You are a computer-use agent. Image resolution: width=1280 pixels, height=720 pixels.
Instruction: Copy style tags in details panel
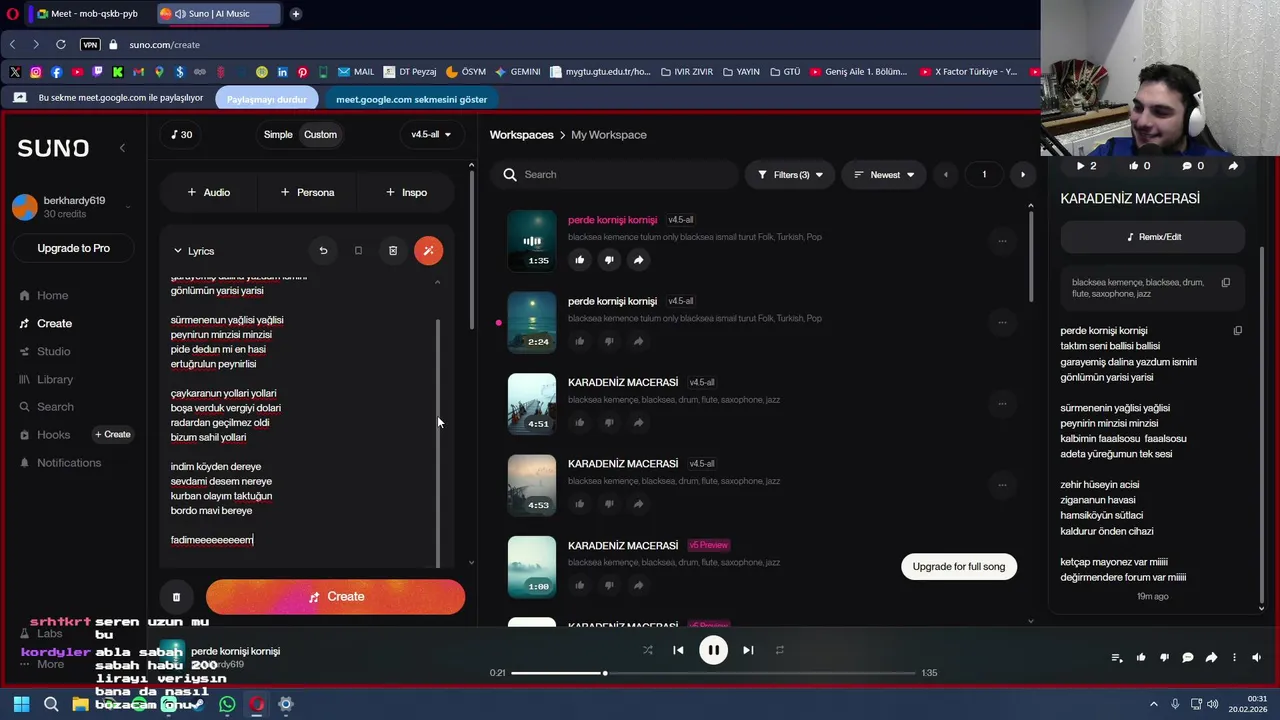[x=1225, y=282]
